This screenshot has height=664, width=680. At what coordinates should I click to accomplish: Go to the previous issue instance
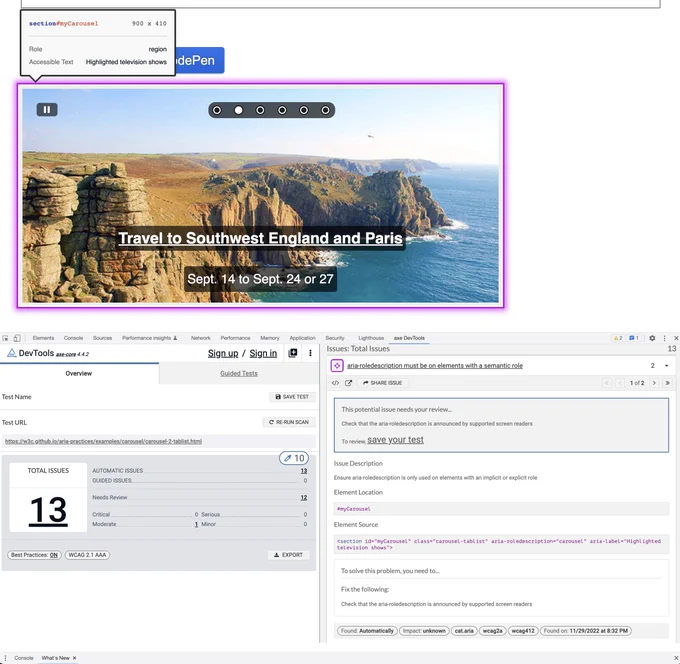click(620, 383)
